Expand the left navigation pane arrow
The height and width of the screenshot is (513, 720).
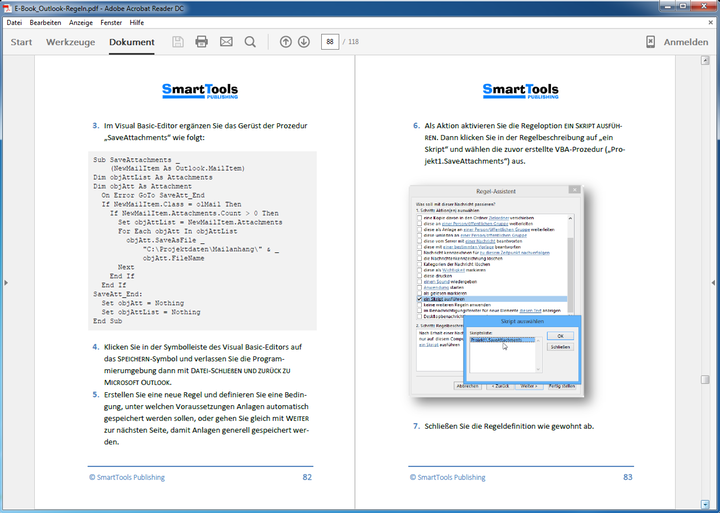click(x=6, y=282)
